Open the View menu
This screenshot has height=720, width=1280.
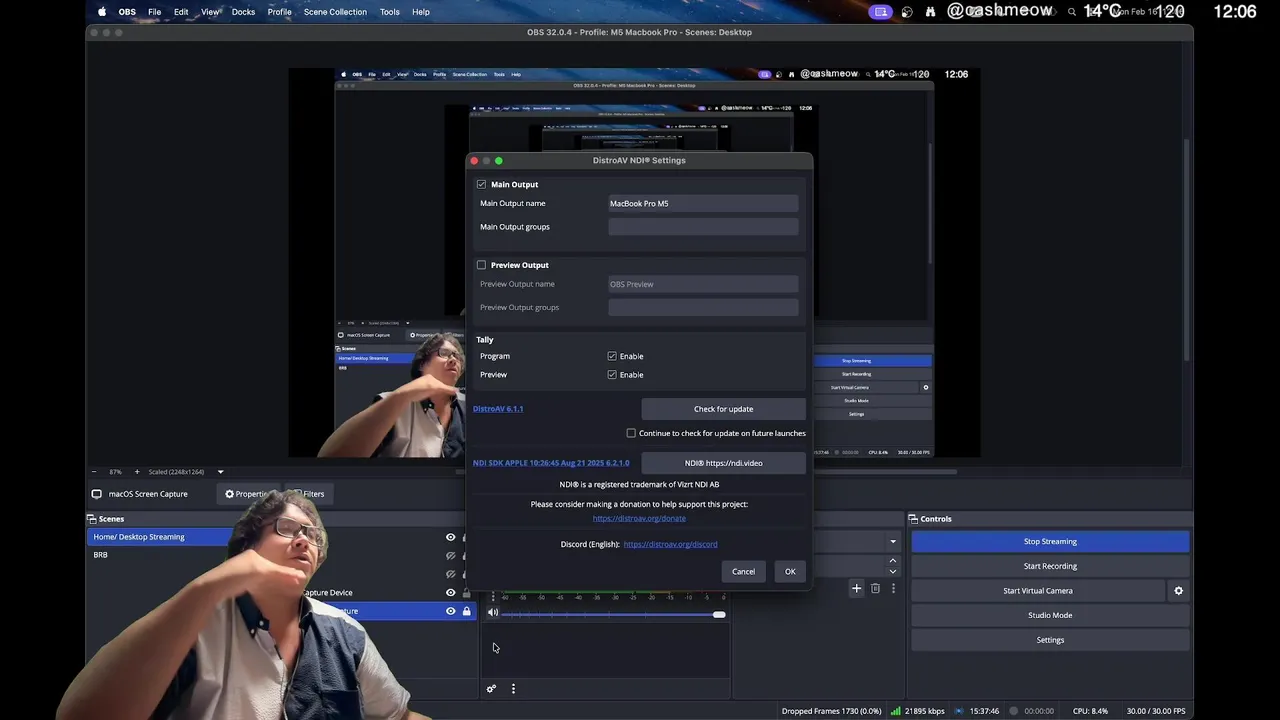click(210, 12)
